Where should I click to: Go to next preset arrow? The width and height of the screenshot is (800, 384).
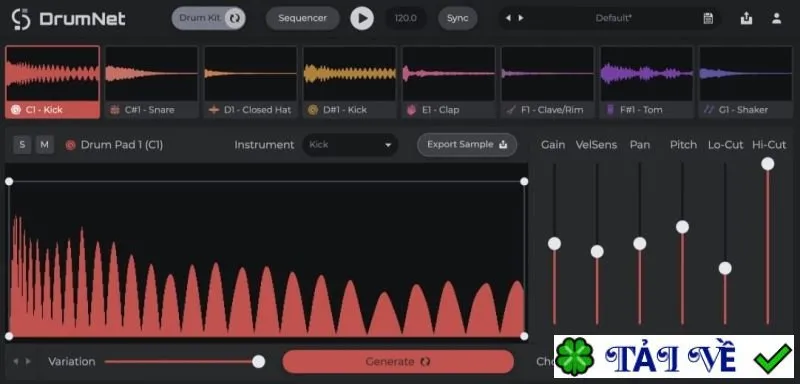coord(521,18)
